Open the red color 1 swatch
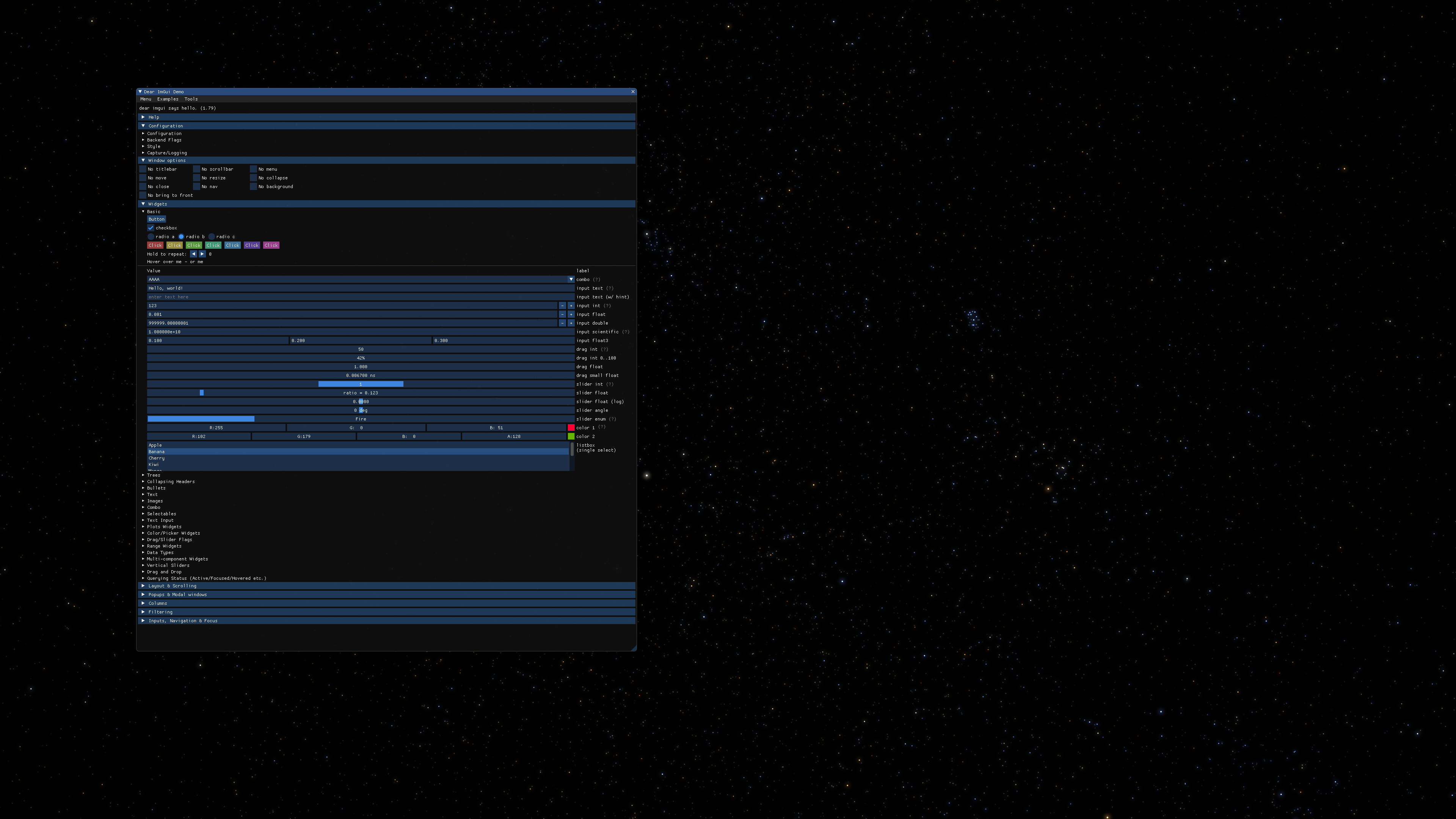The image size is (1456, 819). click(x=571, y=428)
